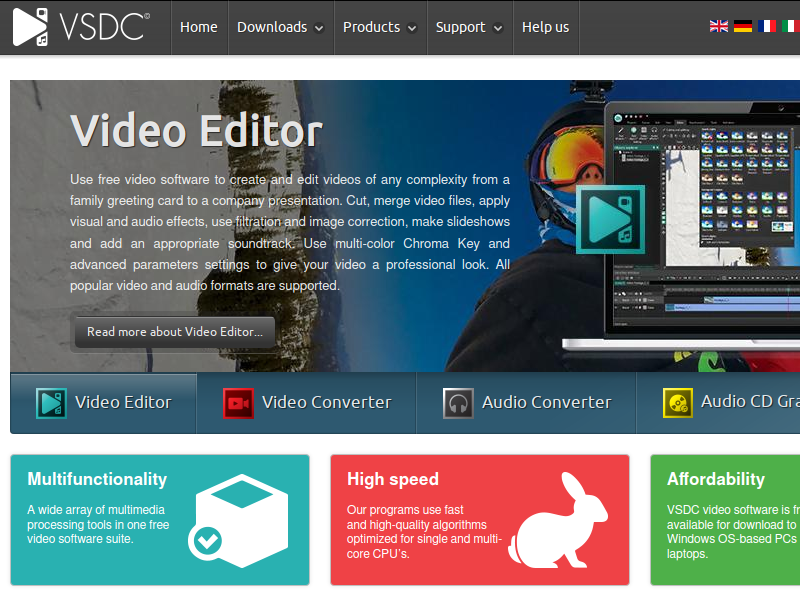
Task: Click the teal Video Editor tab icon
Action: [51, 403]
